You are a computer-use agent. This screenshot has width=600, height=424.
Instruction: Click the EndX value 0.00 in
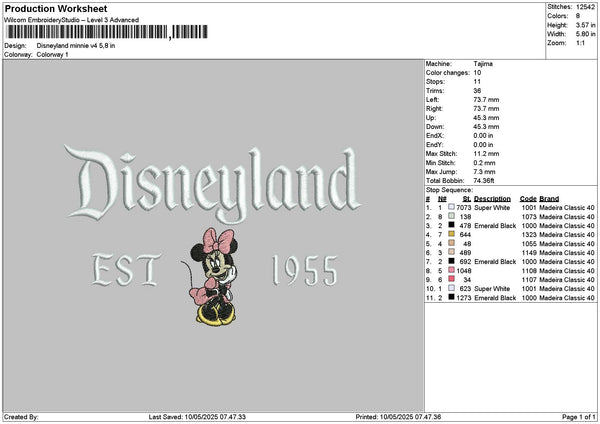tap(483, 135)
